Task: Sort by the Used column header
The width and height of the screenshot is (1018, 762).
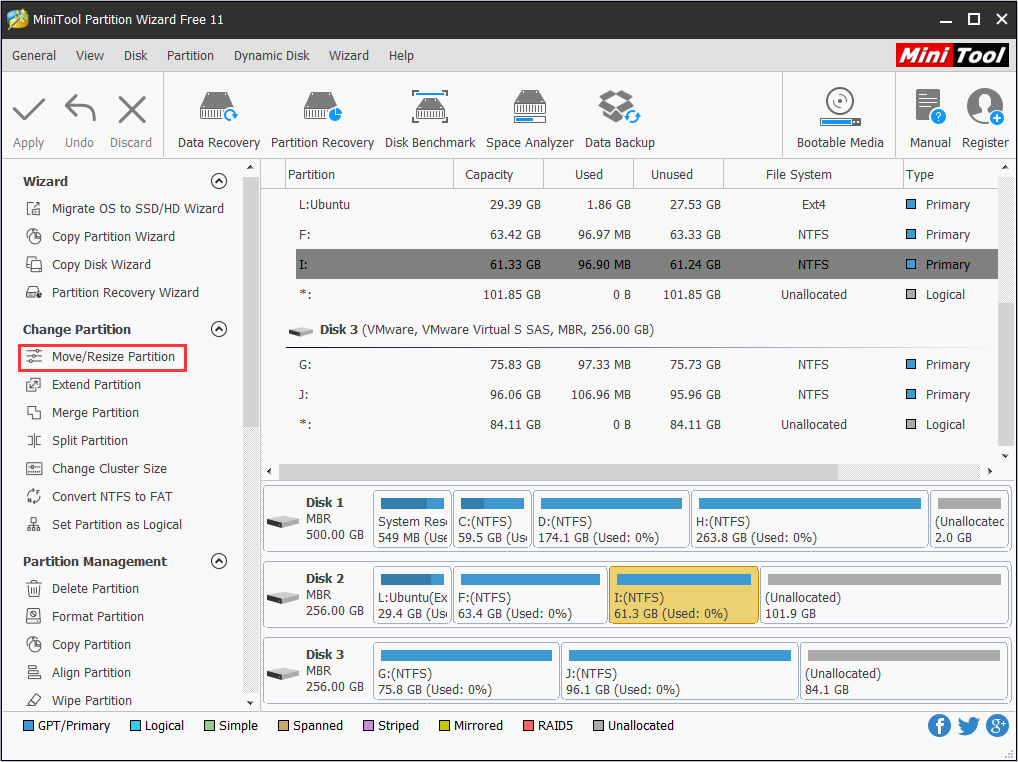Action: coord(588,175)
